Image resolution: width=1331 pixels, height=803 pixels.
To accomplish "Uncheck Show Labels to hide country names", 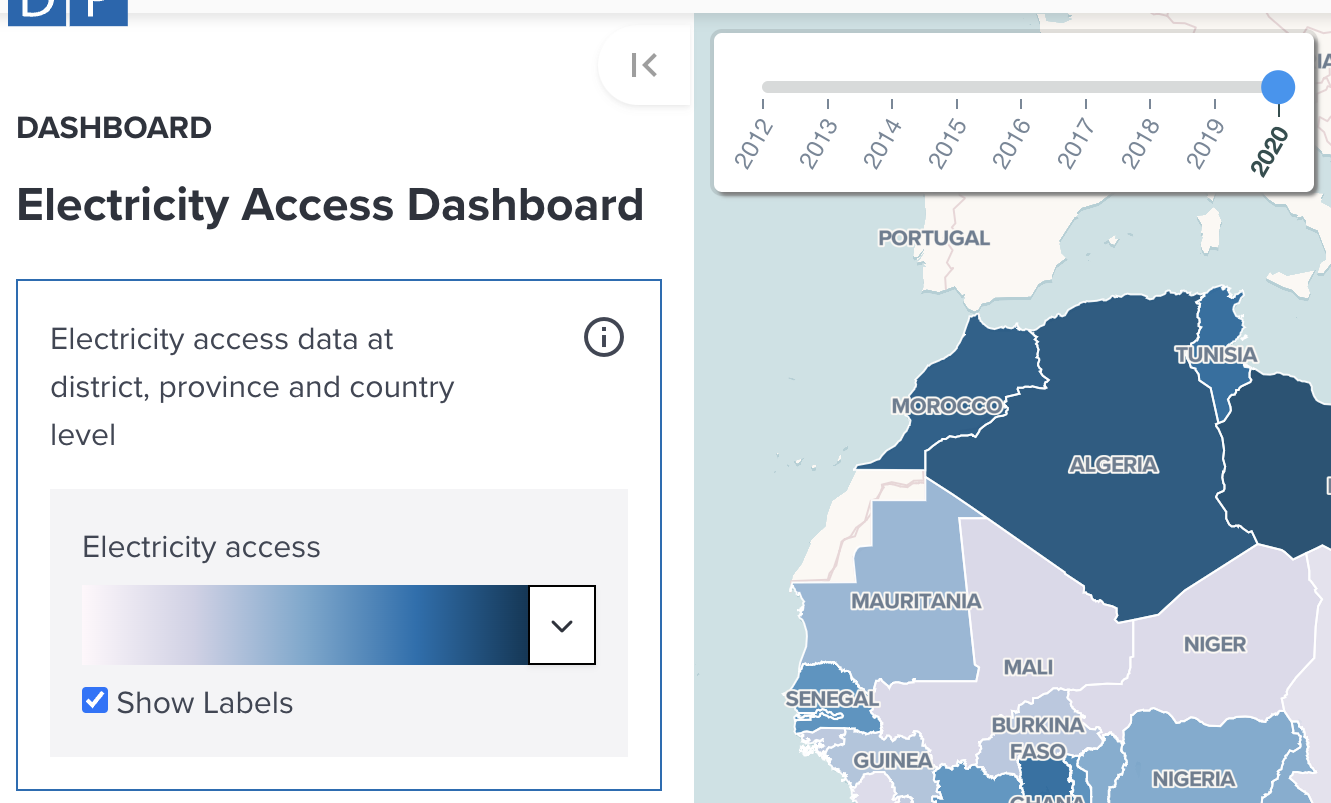I will click(94, 700).
